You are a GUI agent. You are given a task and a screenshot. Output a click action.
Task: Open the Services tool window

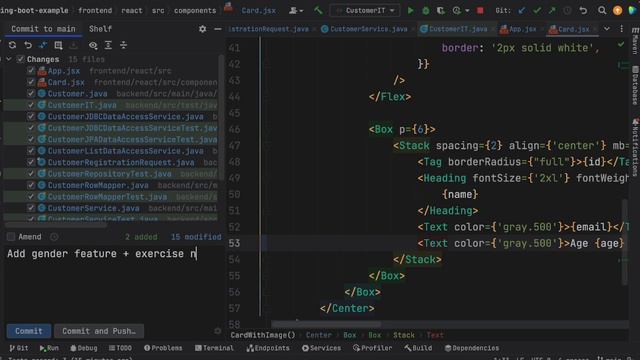[321, 348]
